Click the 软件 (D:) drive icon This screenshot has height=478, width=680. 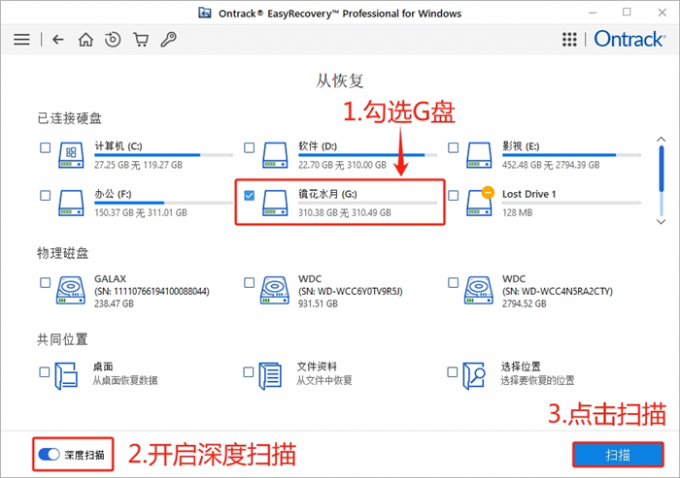(275, 155)
